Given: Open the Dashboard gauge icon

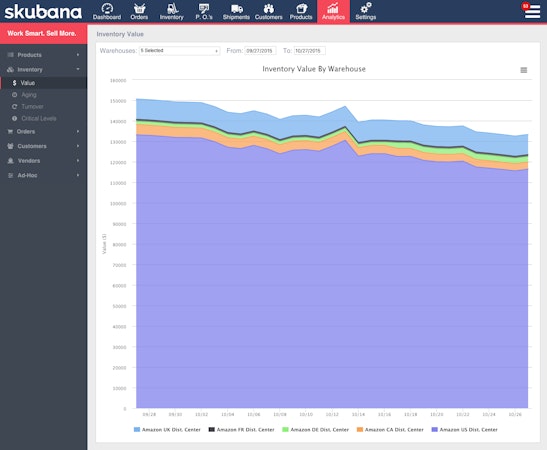Looking at the screenshot, I should [107, 8].
